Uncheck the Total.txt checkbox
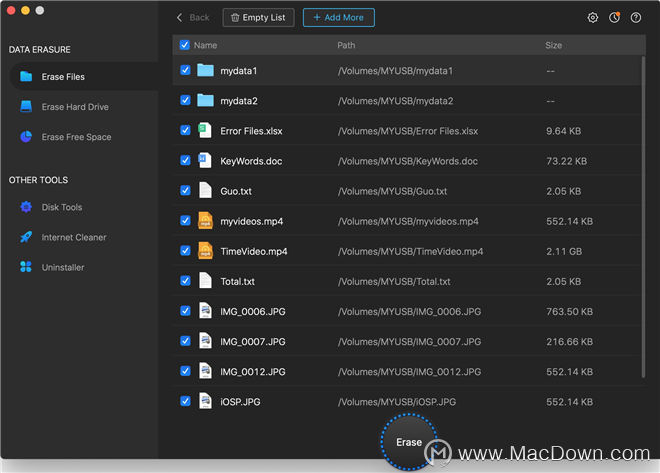The width and height of the screenshot is (660, 473). [185, 281]
